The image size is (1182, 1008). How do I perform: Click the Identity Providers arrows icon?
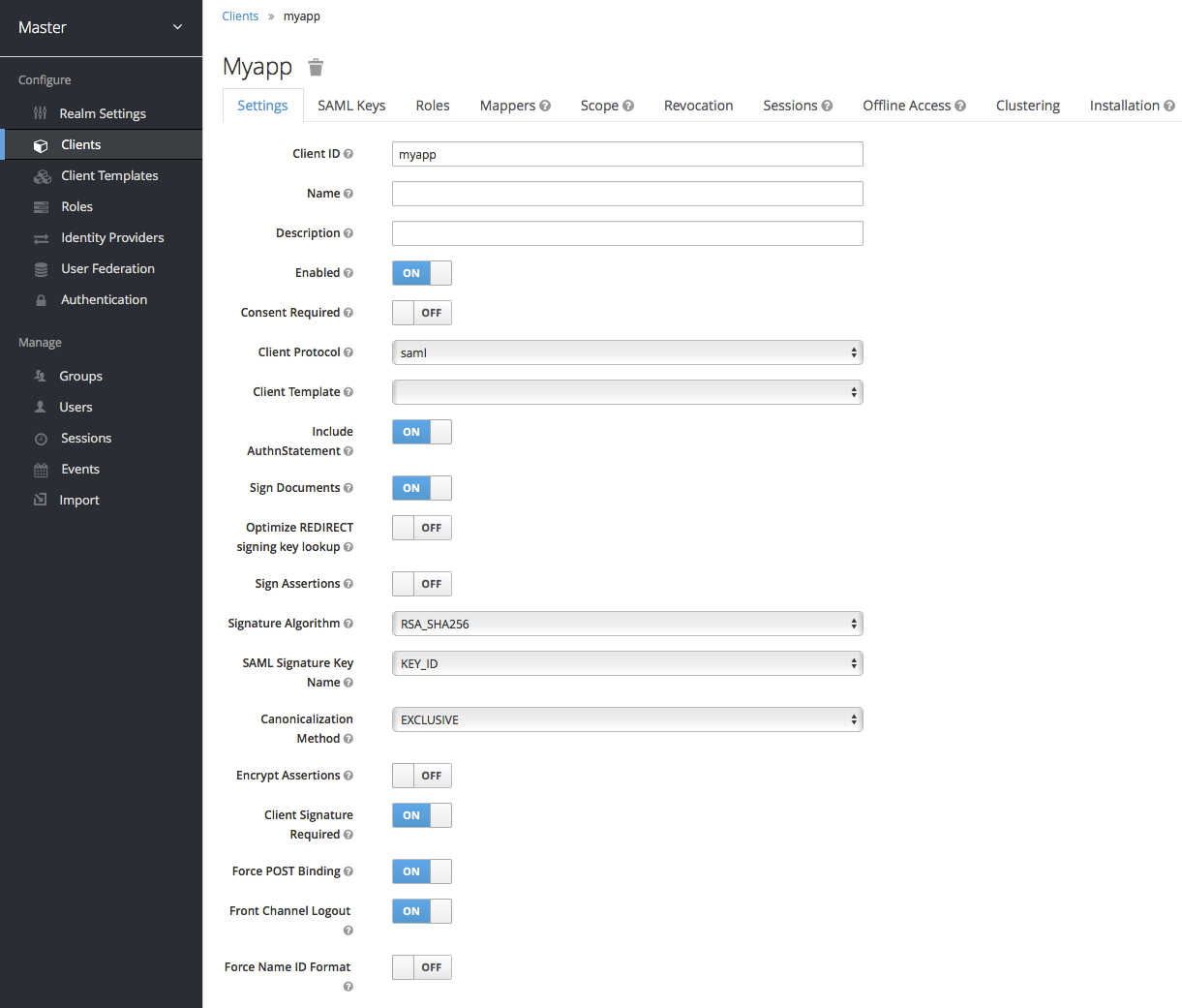click(x=41, y=238)
